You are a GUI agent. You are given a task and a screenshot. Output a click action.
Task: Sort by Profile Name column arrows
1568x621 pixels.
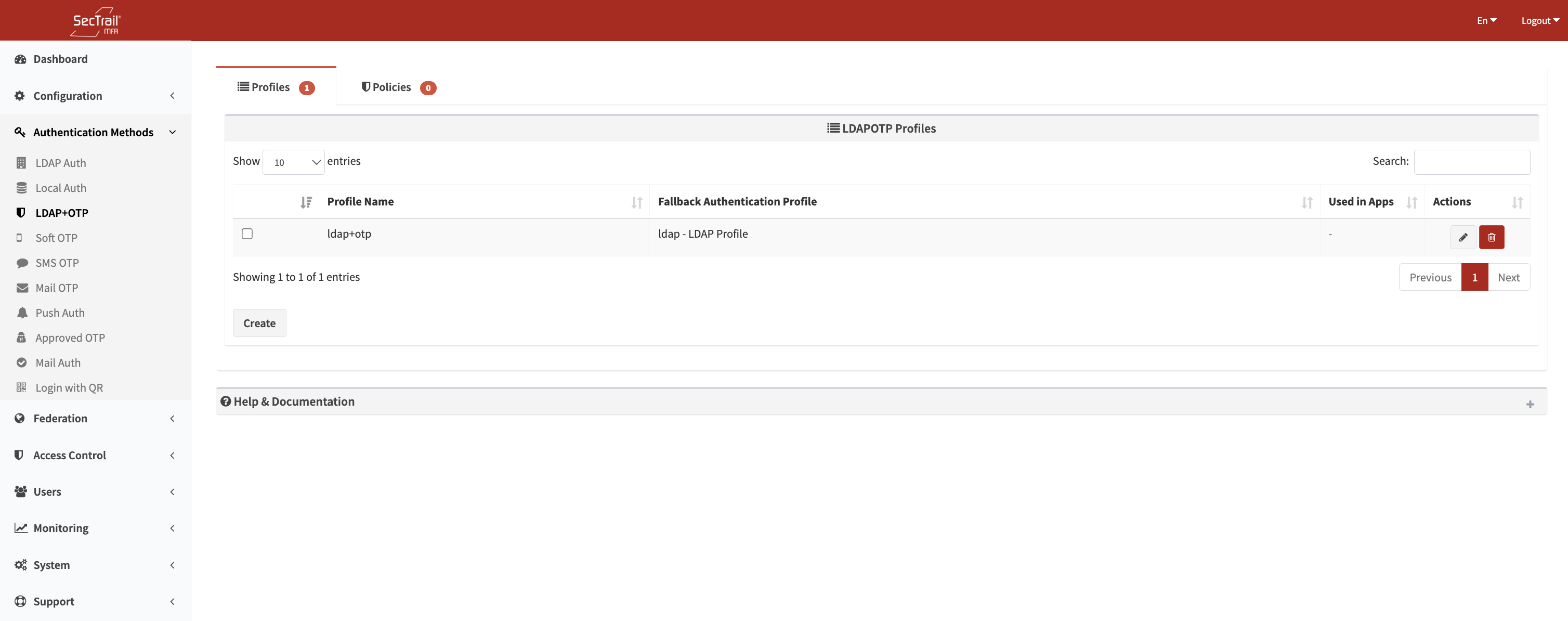pyautogui.click(x=636, y=202)
